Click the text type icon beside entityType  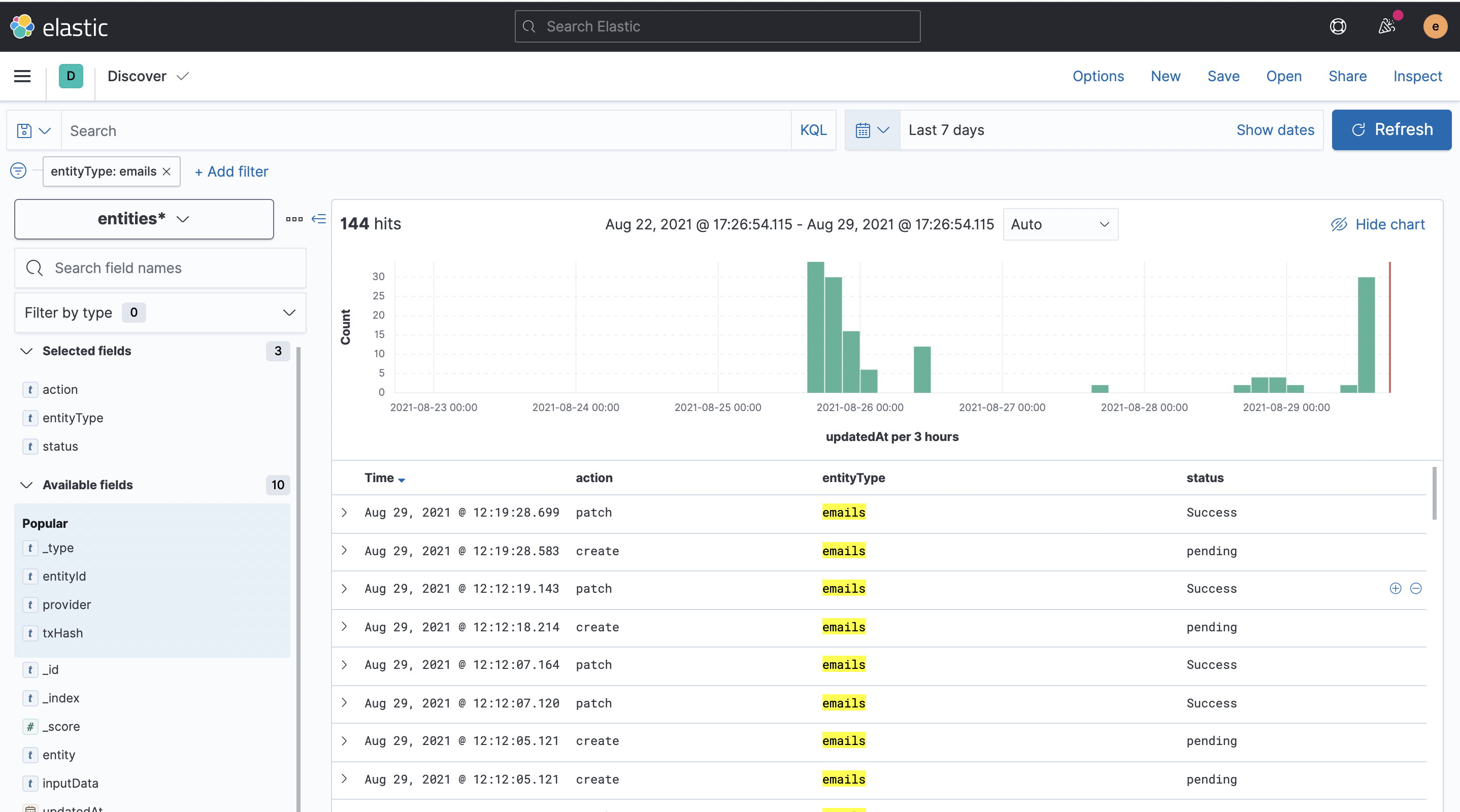30,418
